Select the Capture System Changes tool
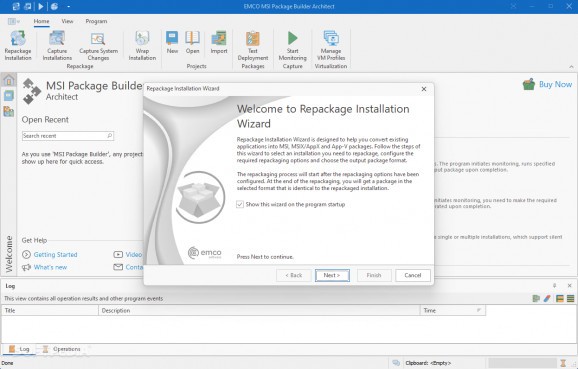 pyautogui.click(x=98, y=46)
